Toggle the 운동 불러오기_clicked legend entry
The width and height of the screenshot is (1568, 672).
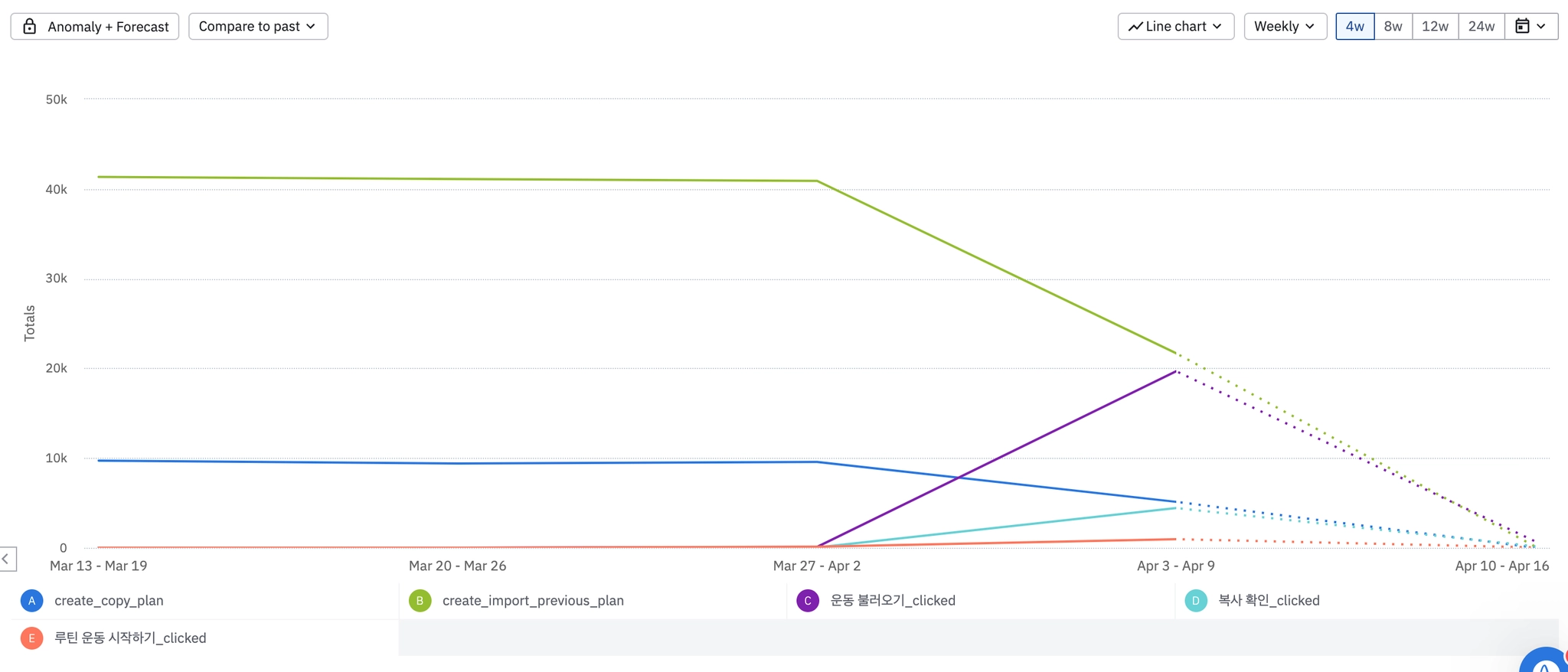[893, 601]
